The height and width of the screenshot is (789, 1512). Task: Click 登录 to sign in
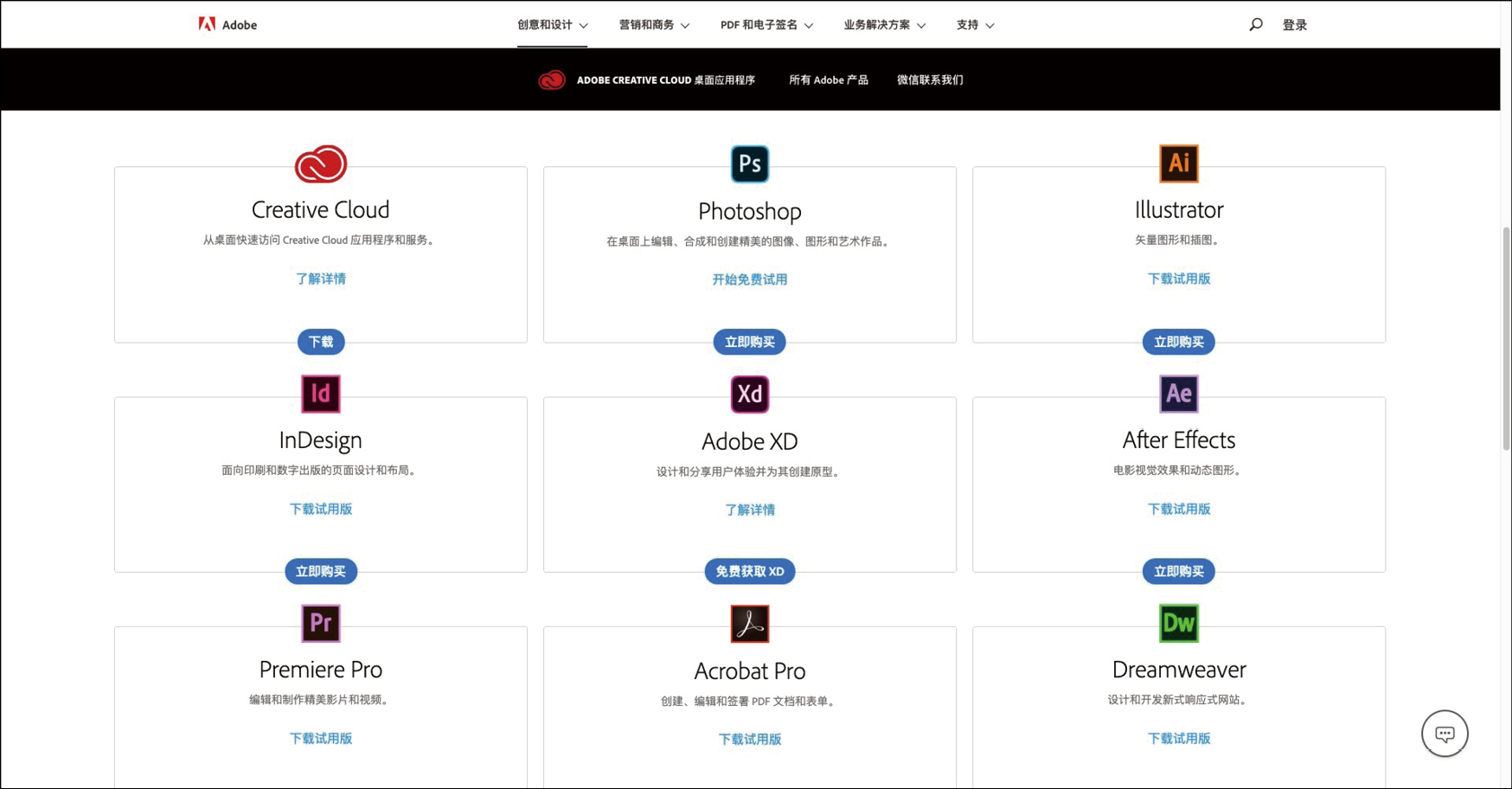tap(1294, 25)
